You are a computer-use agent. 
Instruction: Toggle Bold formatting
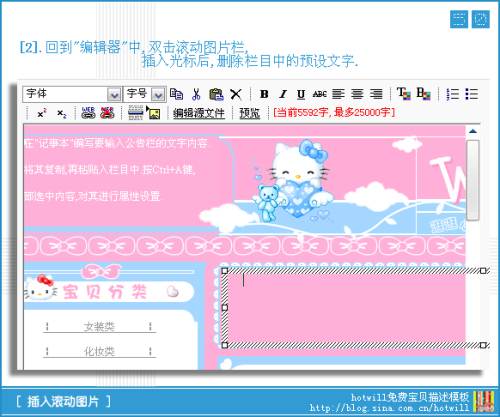click(x=264, y=94)
